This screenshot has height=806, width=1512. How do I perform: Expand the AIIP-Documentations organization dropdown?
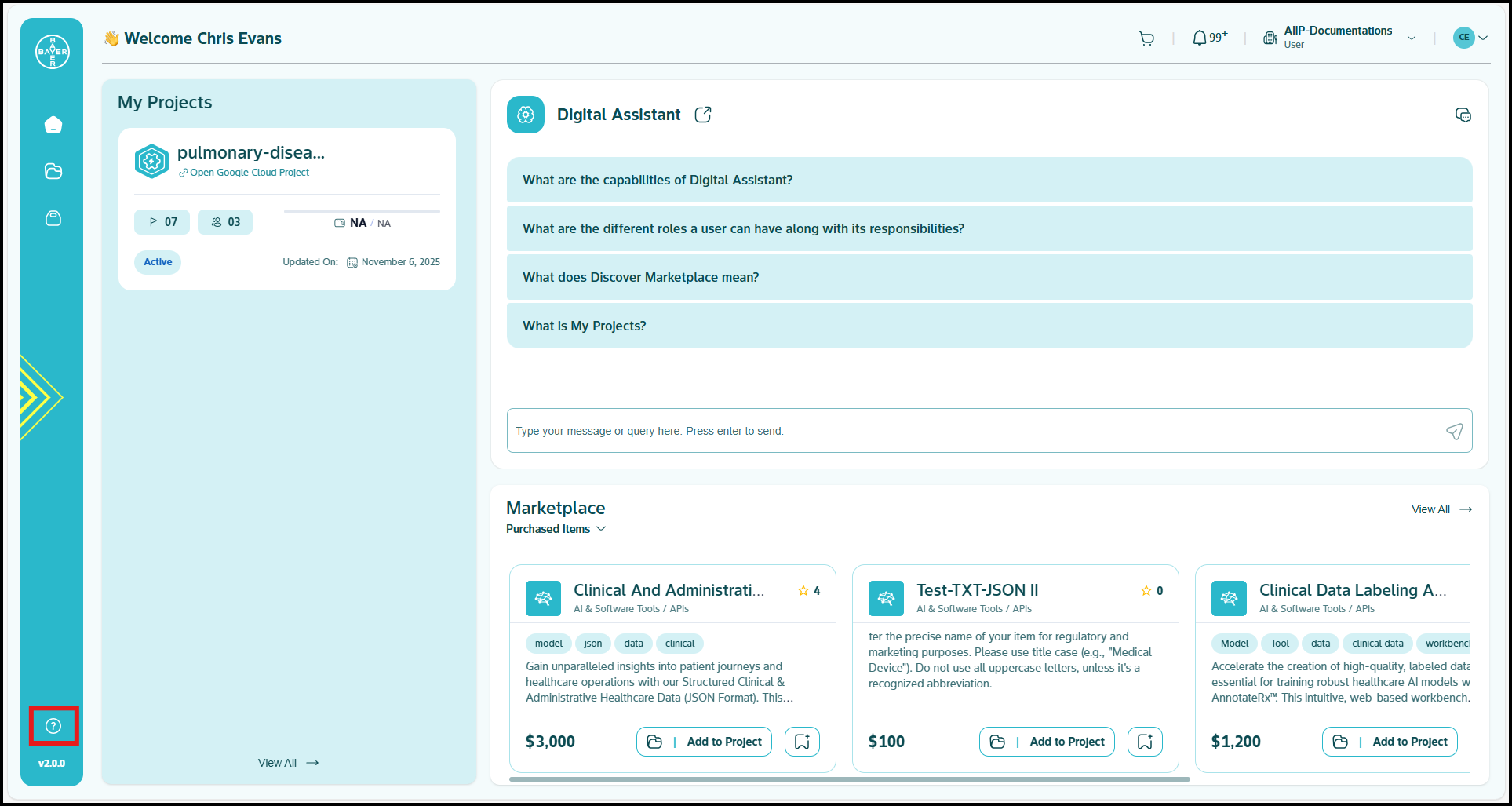click(1411, 38)
